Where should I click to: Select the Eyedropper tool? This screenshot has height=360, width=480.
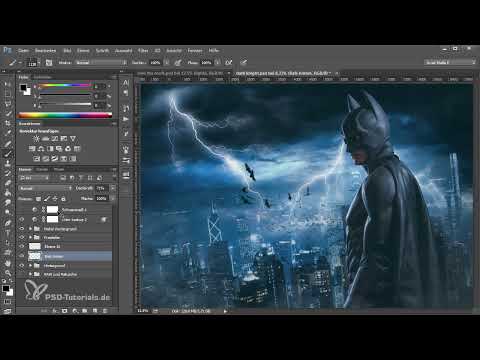8,133
